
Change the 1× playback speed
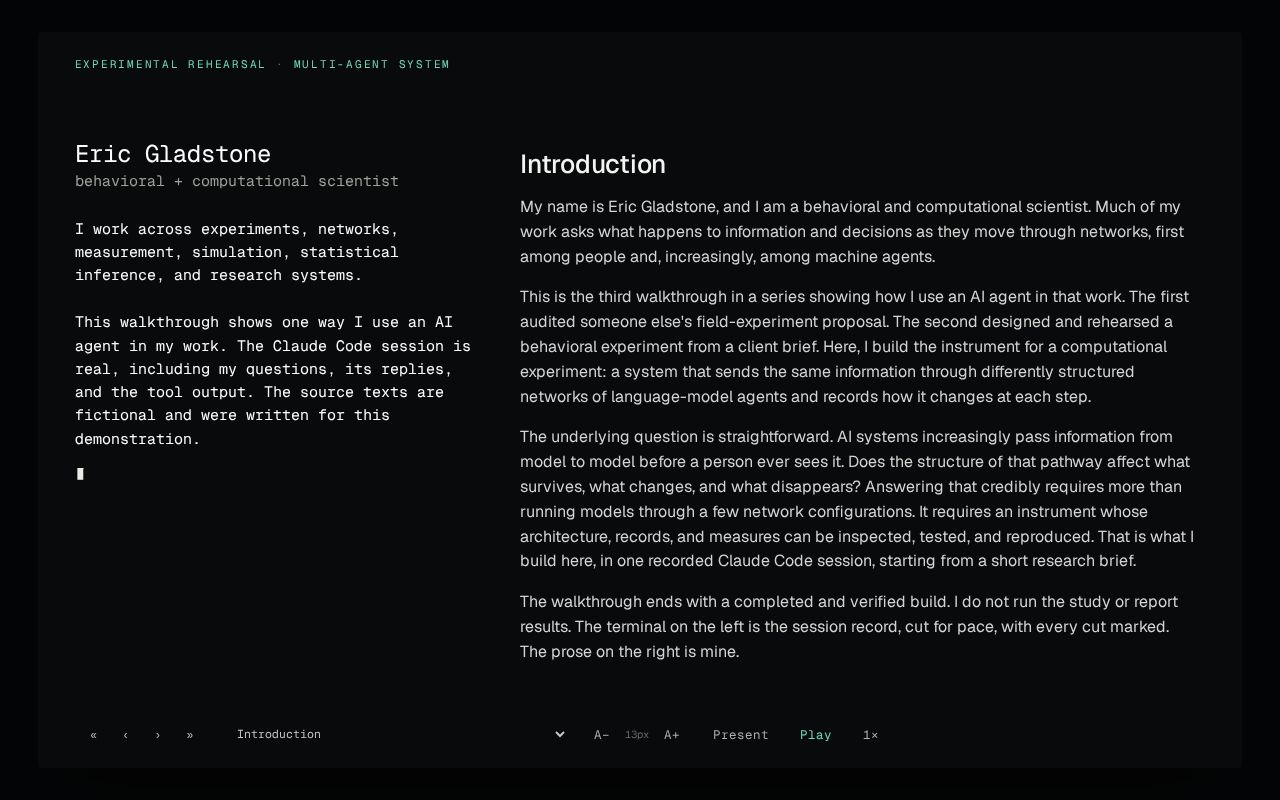870,735
